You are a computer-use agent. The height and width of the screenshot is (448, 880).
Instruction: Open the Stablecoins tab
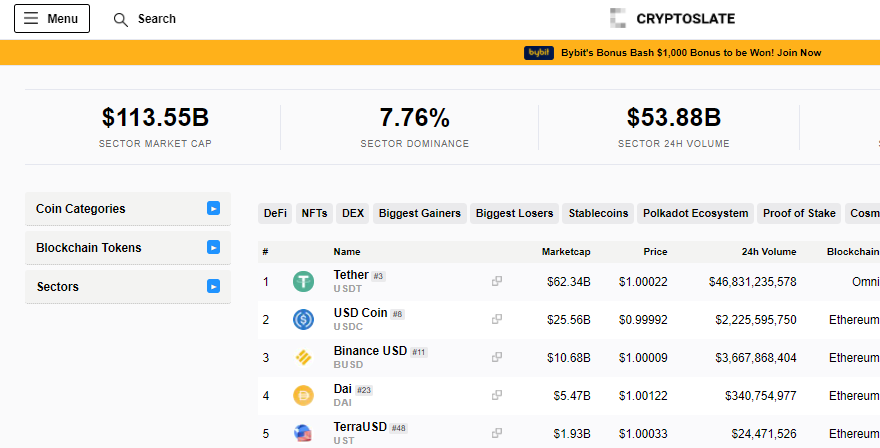598,213
